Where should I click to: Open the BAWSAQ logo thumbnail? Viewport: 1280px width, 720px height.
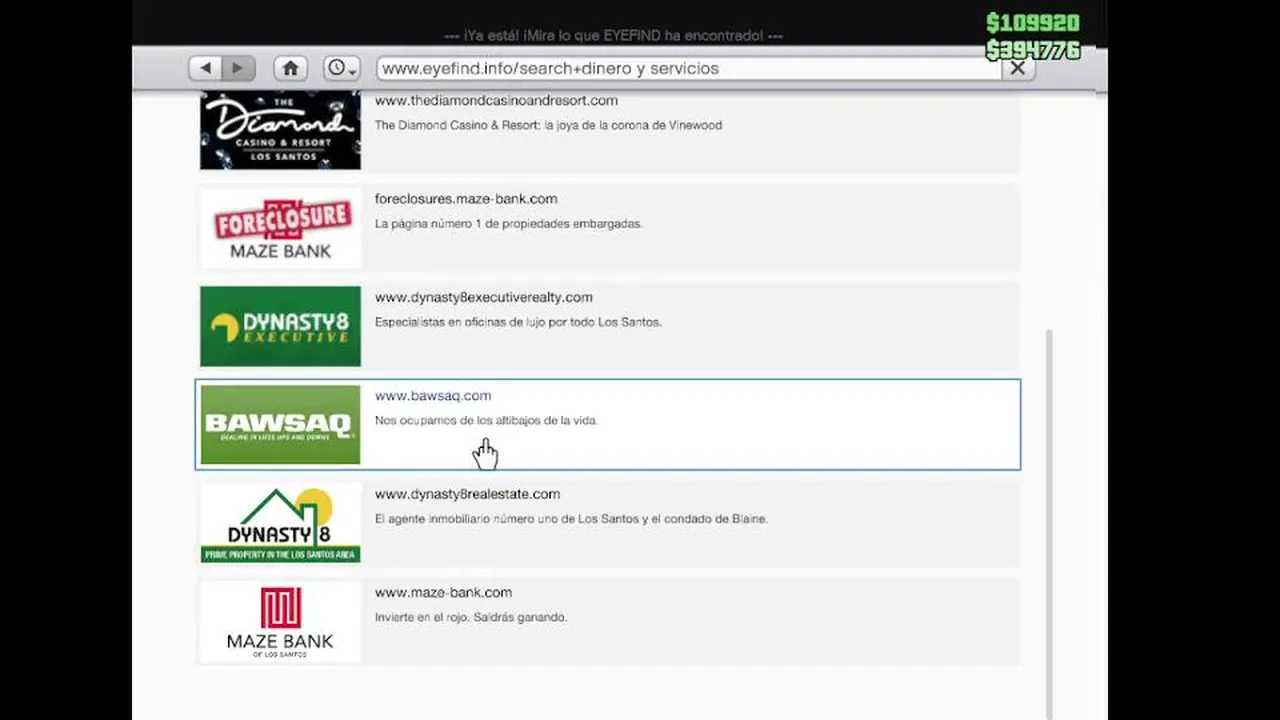(x=280, y=425)
